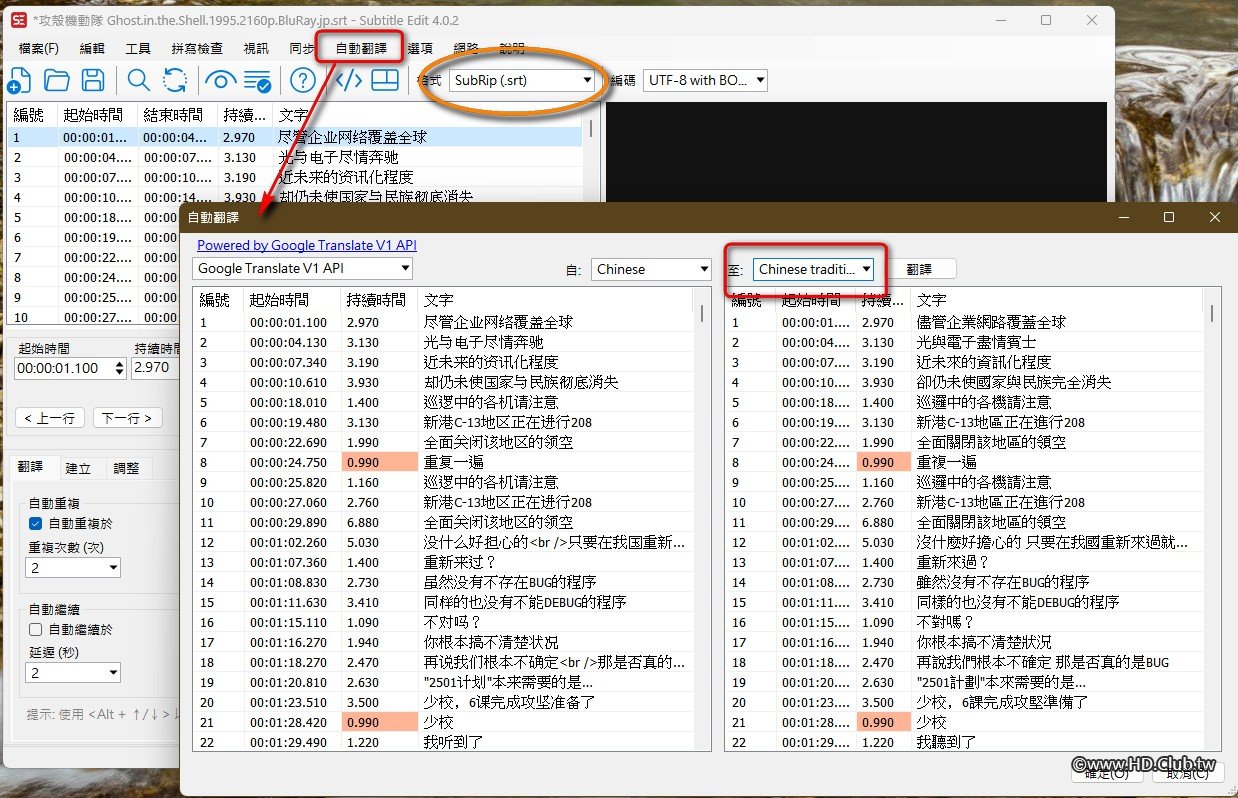
Task: Open Visual sync via the eye icon
Action: pos(220,81)
